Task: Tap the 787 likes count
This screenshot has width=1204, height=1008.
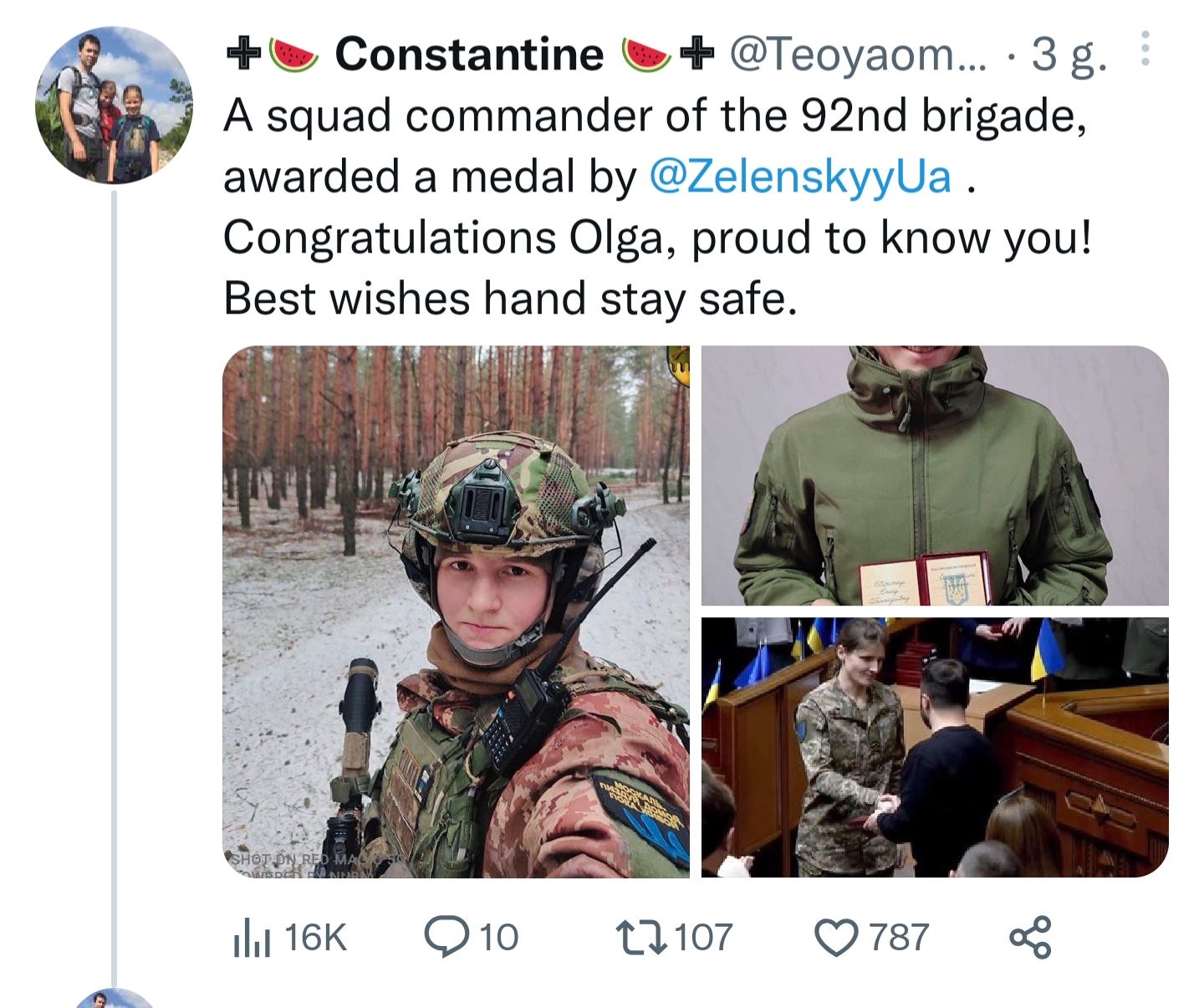Action: click(899, 937)
